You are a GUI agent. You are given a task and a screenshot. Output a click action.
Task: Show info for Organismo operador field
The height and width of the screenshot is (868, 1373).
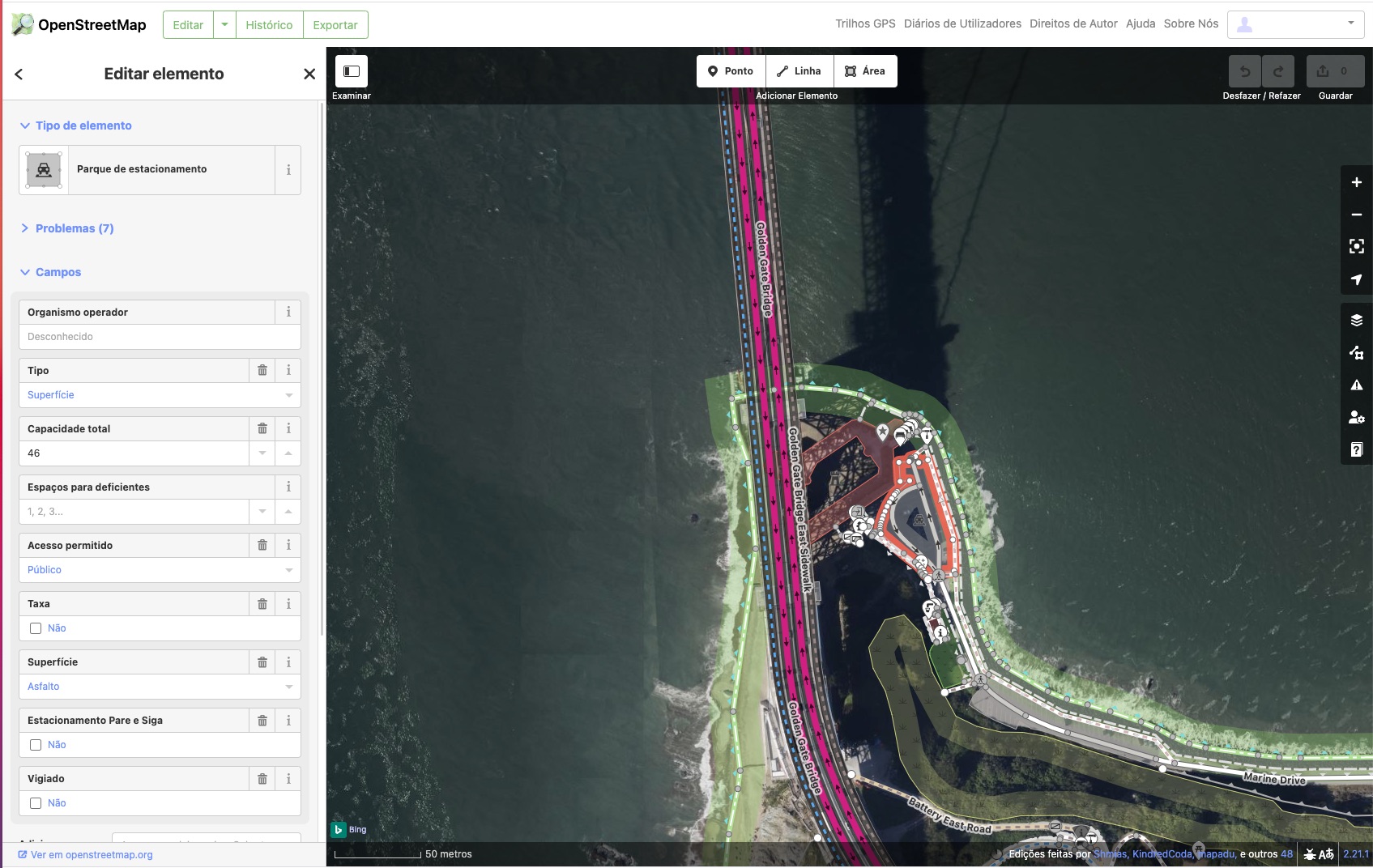(288, 312)
